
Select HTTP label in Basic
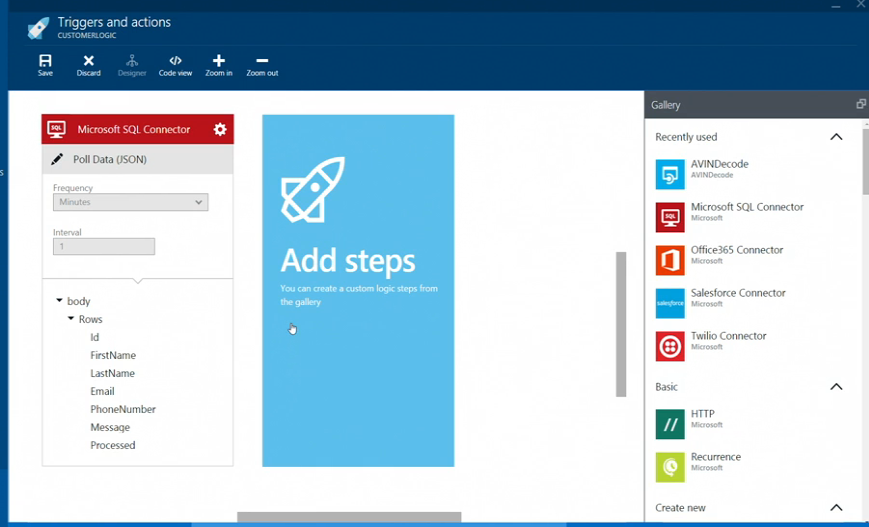pos(702,414)
